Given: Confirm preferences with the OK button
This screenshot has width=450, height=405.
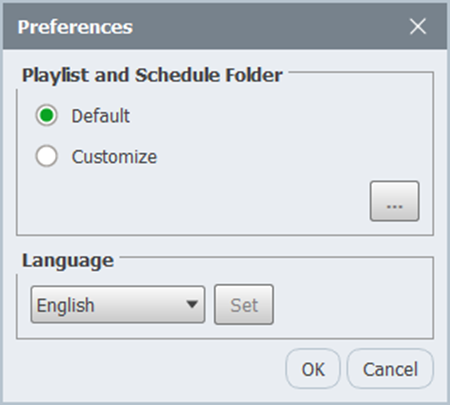Looking at the screenshot, I should tap(313, 369).
